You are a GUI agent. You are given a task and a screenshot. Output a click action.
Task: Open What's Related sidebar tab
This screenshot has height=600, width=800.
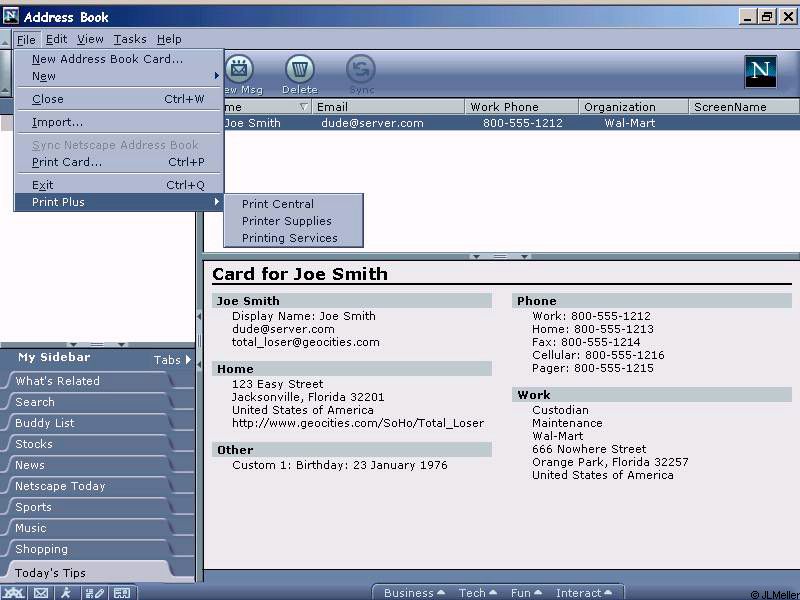pos(89,381)
